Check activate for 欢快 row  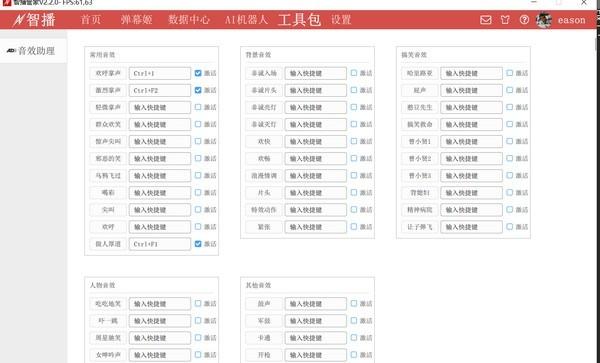point(354,141)
